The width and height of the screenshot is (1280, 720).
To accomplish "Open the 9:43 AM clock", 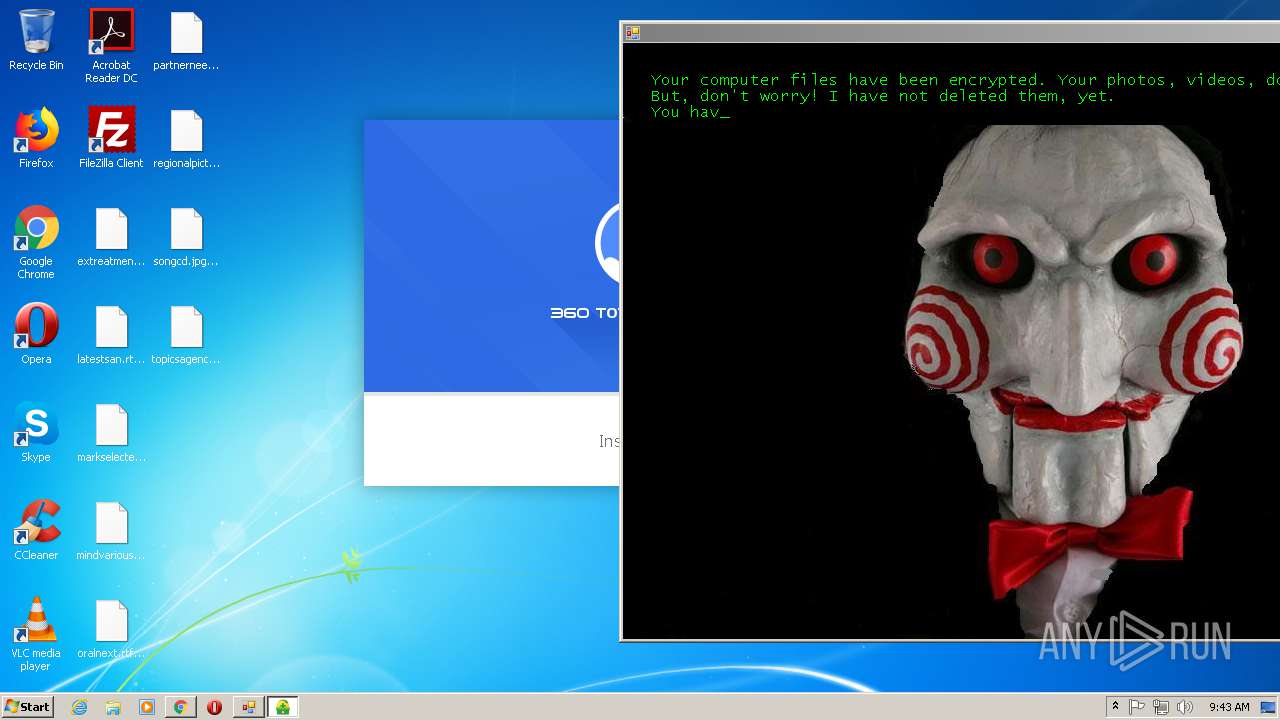I will click(x=1229, y=707).
